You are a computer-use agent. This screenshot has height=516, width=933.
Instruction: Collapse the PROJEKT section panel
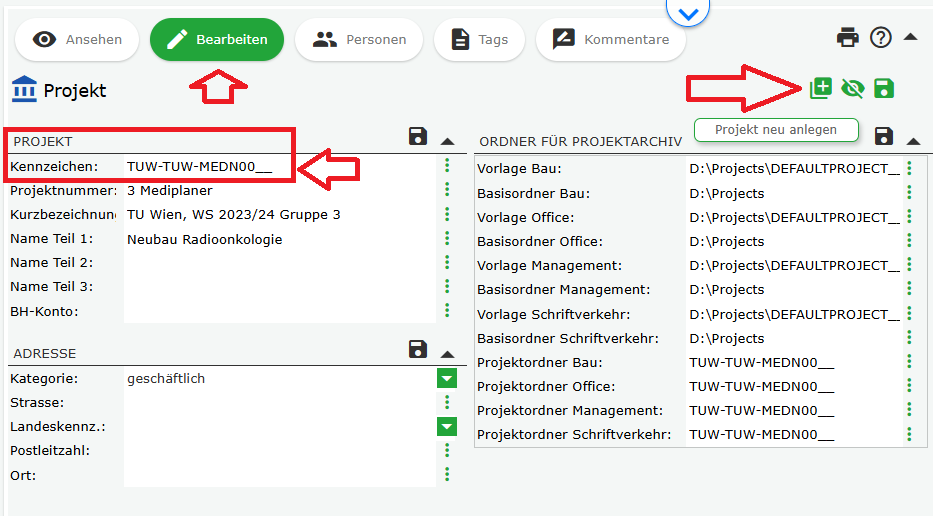click(x=447, y=141)
